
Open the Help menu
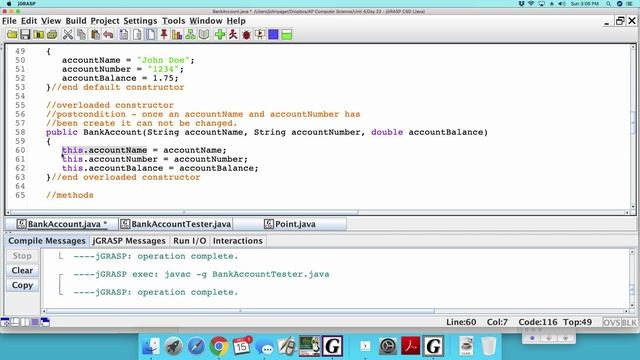point(236,21)
